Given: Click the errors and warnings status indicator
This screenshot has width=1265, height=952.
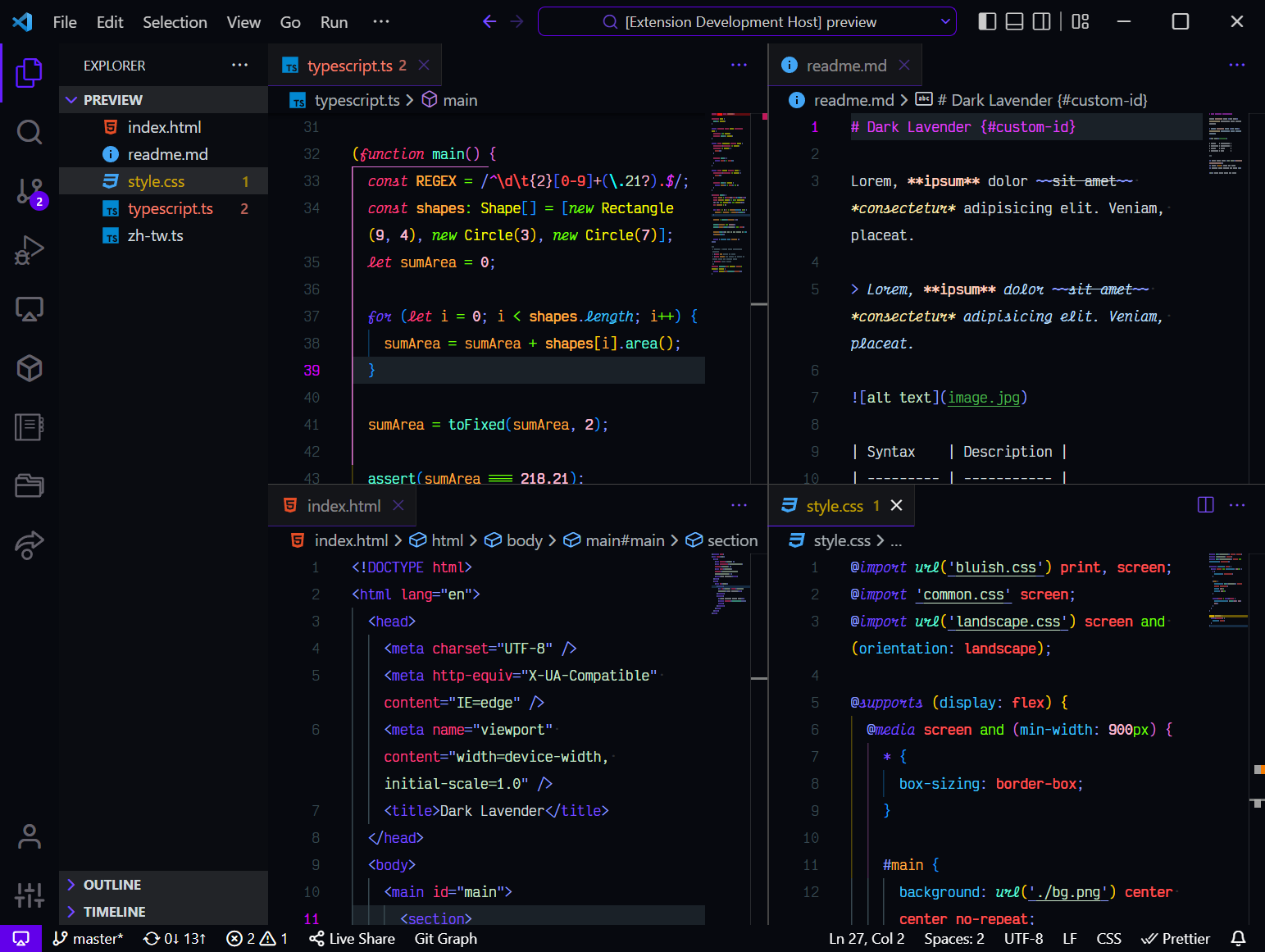Looking at the screenshot, I should coord(257,939).
